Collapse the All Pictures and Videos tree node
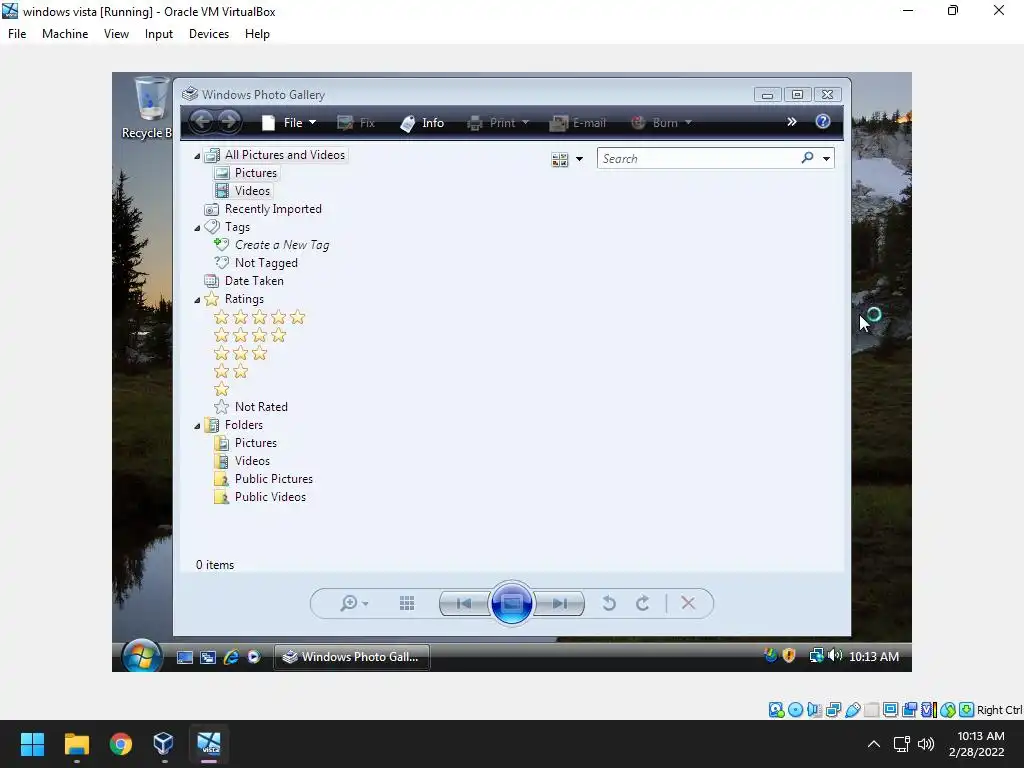 197,156
